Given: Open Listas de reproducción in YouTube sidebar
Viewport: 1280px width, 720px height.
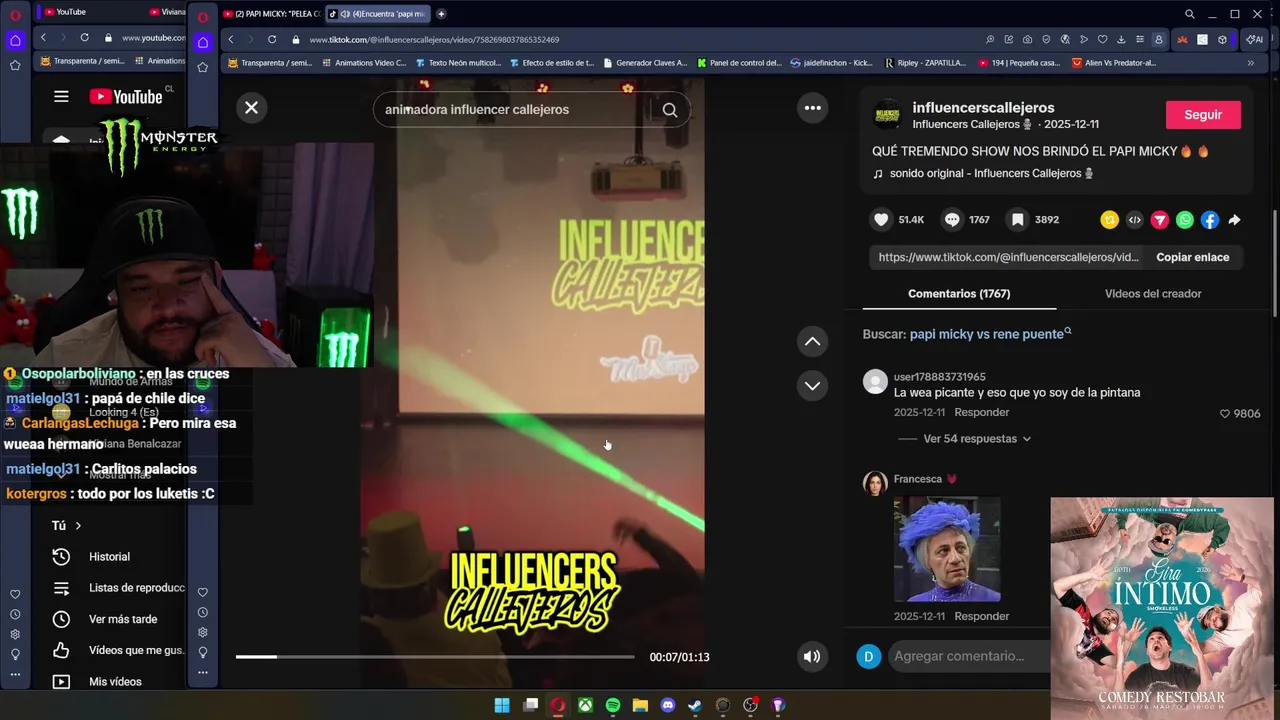Looking at the screenshot, I should (x=118, y=588).
